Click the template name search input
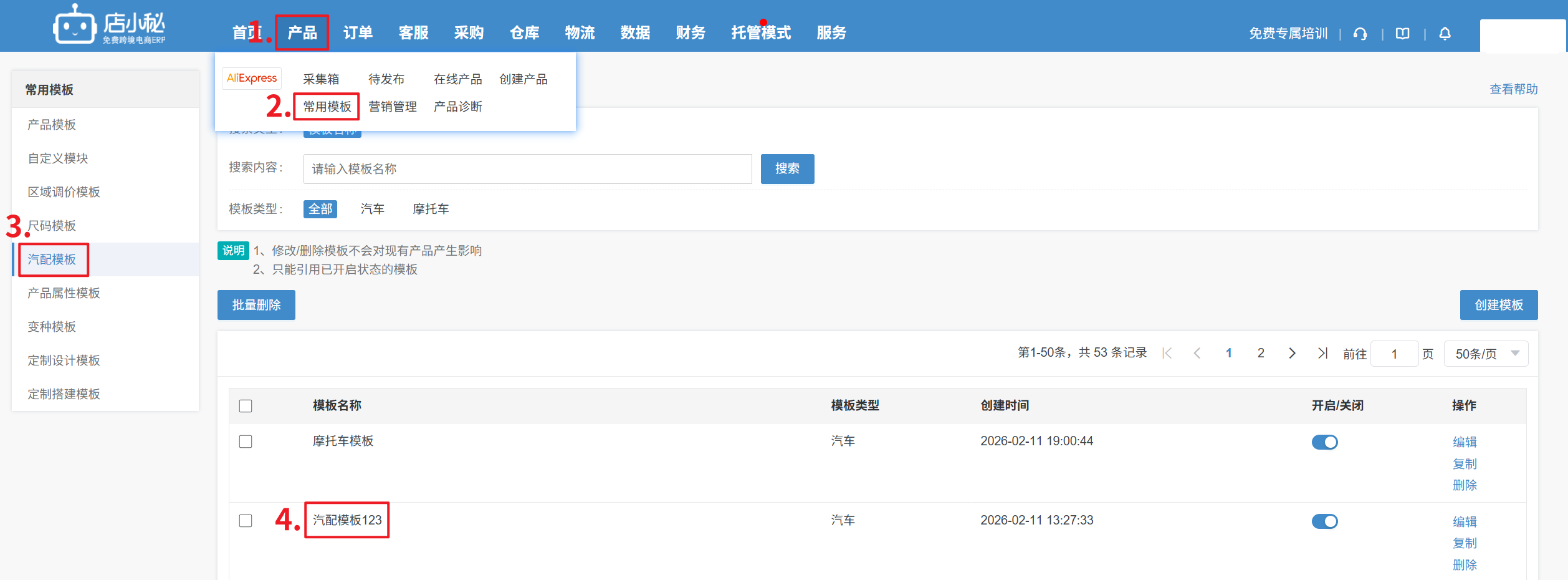 pyautogui.click(x=527, y=169)
